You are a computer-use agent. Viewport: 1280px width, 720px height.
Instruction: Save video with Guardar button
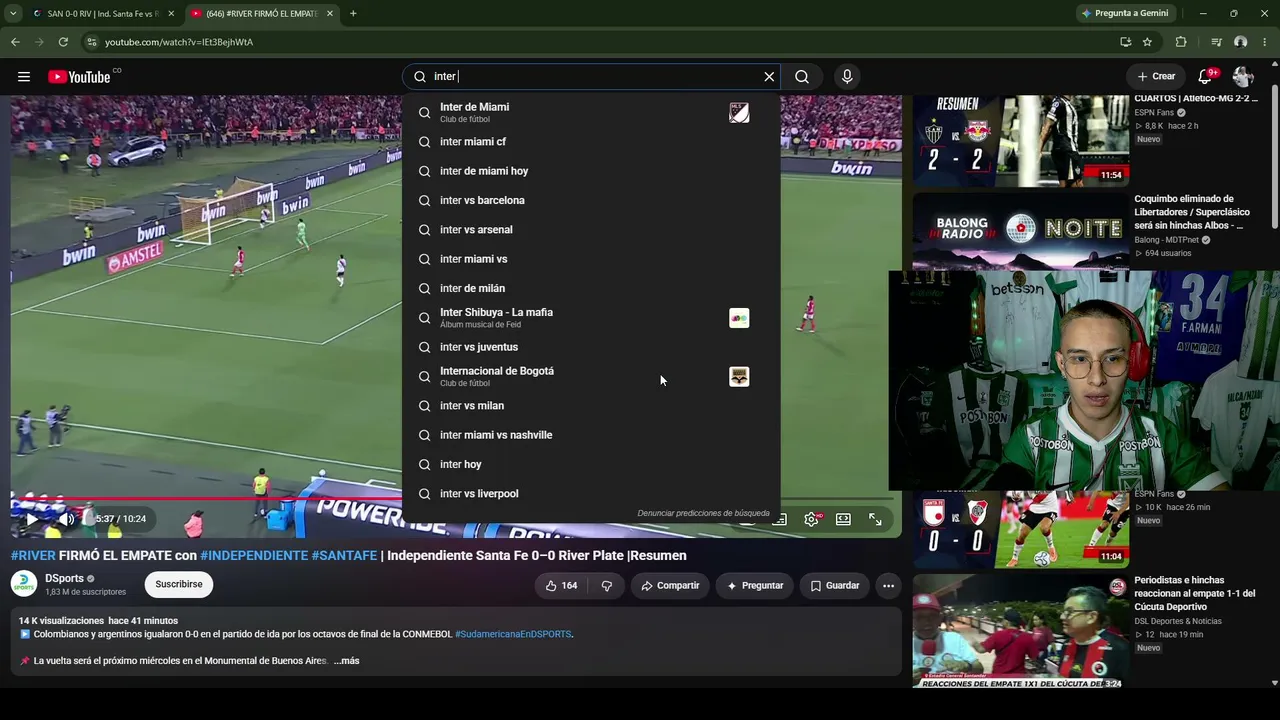point(834,586)
